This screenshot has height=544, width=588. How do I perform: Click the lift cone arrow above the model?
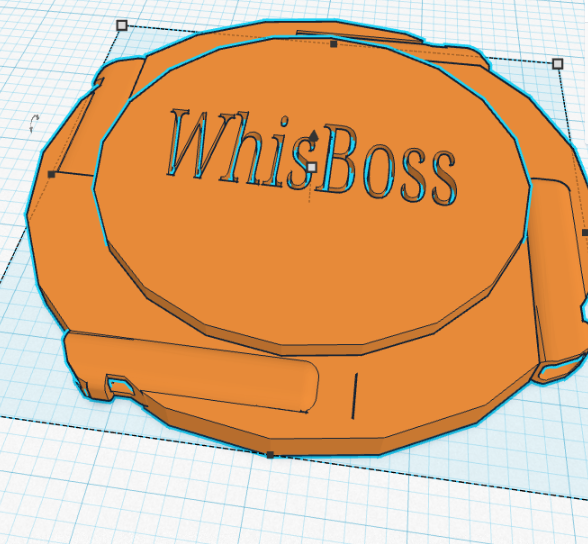tap(314, 136)
